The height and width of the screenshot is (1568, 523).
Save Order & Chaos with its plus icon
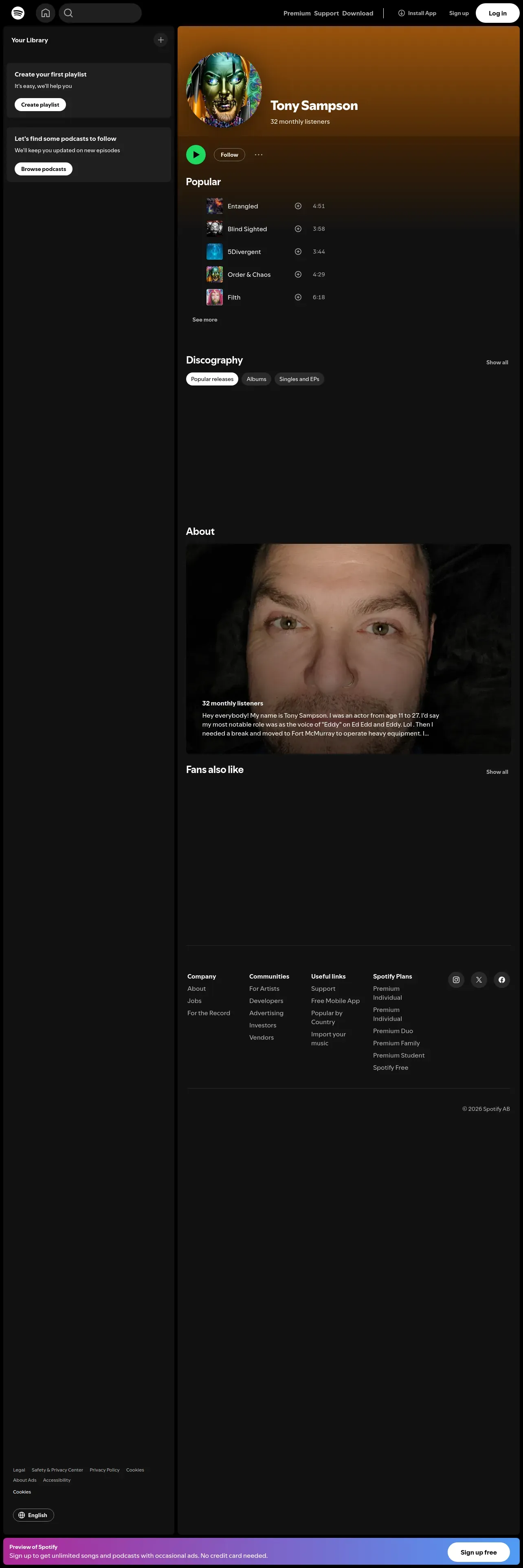[298, 274]
